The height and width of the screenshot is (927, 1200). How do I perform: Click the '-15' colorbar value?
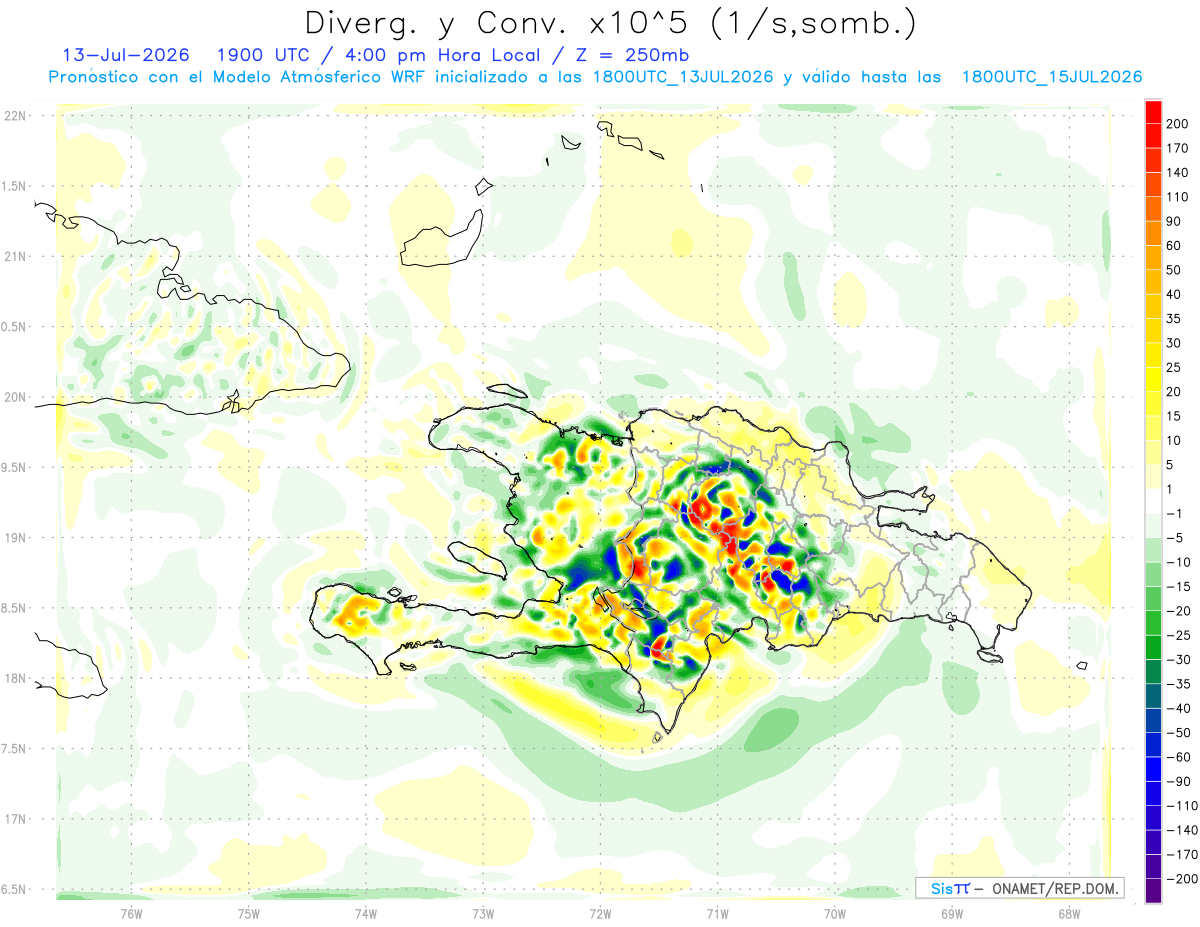(1177, 586)
